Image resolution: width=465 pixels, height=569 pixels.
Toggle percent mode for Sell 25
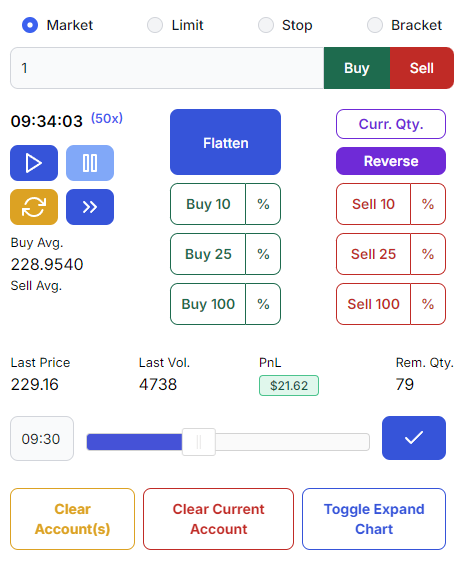click(428, 254)
